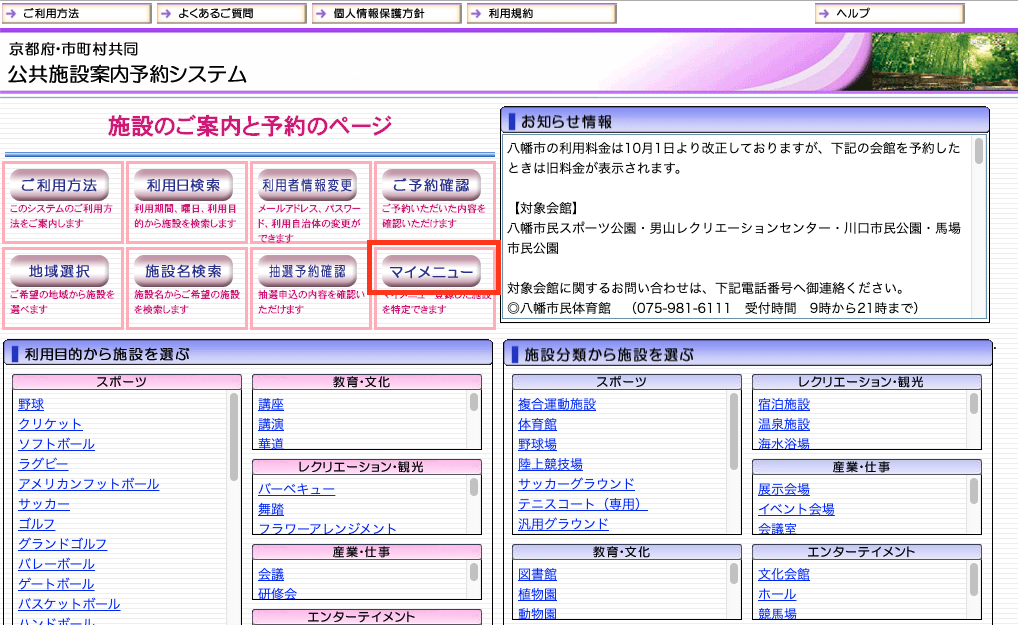
Task: Check reservations via ご予約確認
Action: click(x=431, y=183)
